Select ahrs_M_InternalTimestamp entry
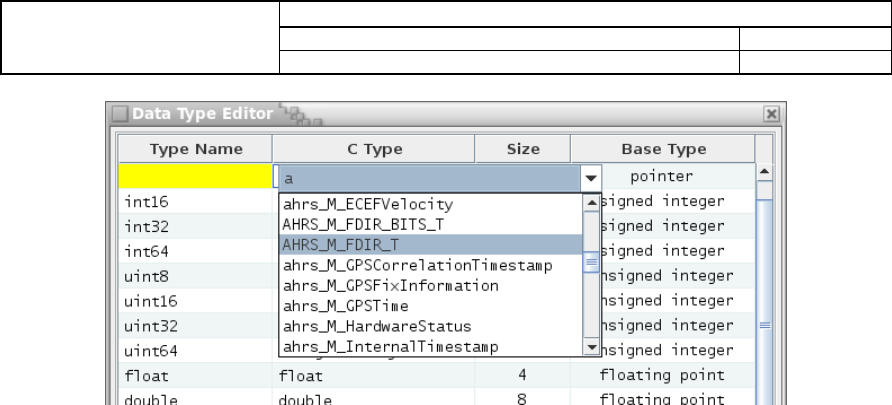This screenshot has width=892, height=405. point(431,347)
